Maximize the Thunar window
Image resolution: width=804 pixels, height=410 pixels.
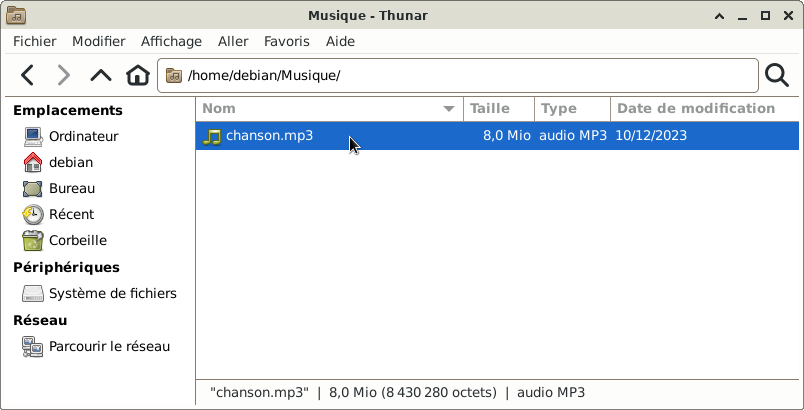click(766, 16)
